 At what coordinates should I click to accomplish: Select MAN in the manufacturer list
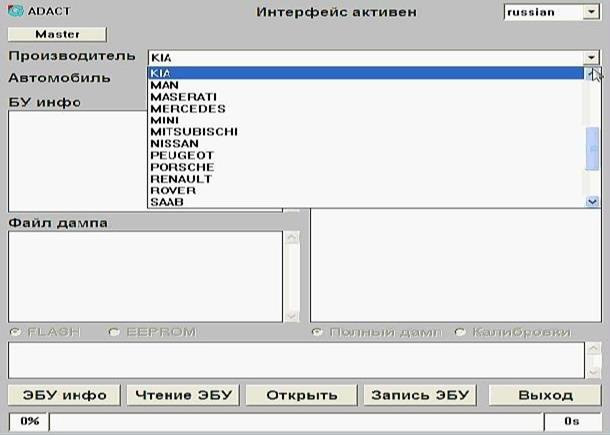pyautogui.click(x=366, y=85)
